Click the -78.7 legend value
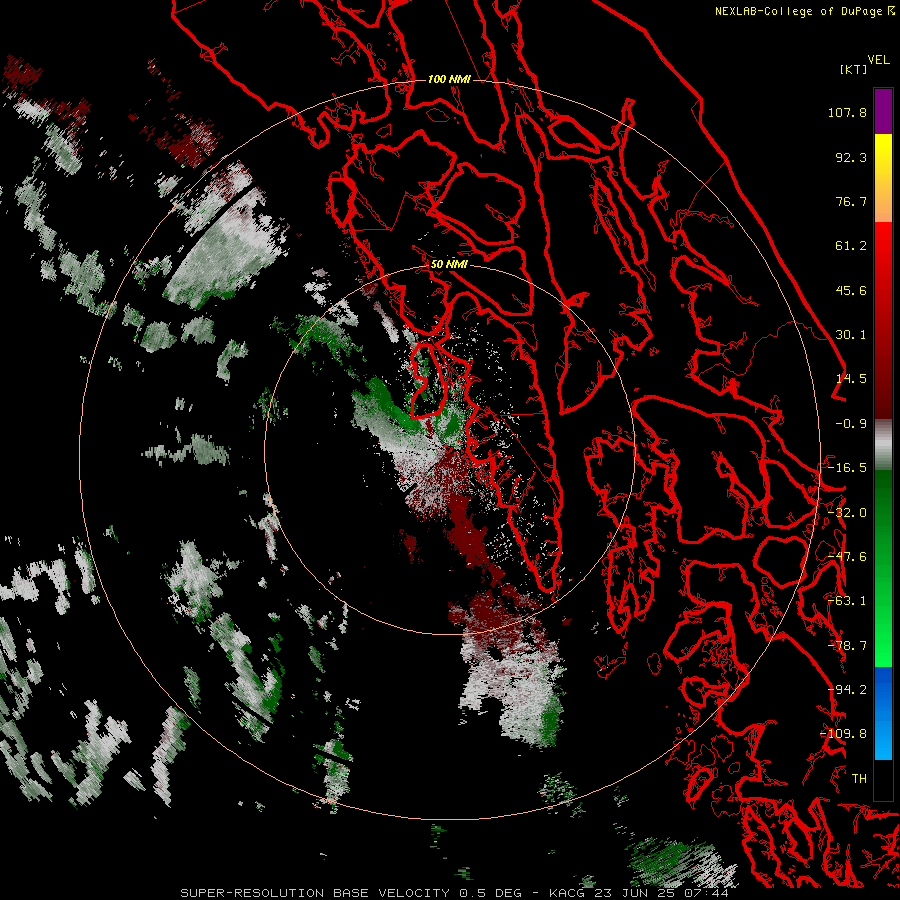Screen dimensions: 900x900 pyautogui.click(x=847, y=646)
